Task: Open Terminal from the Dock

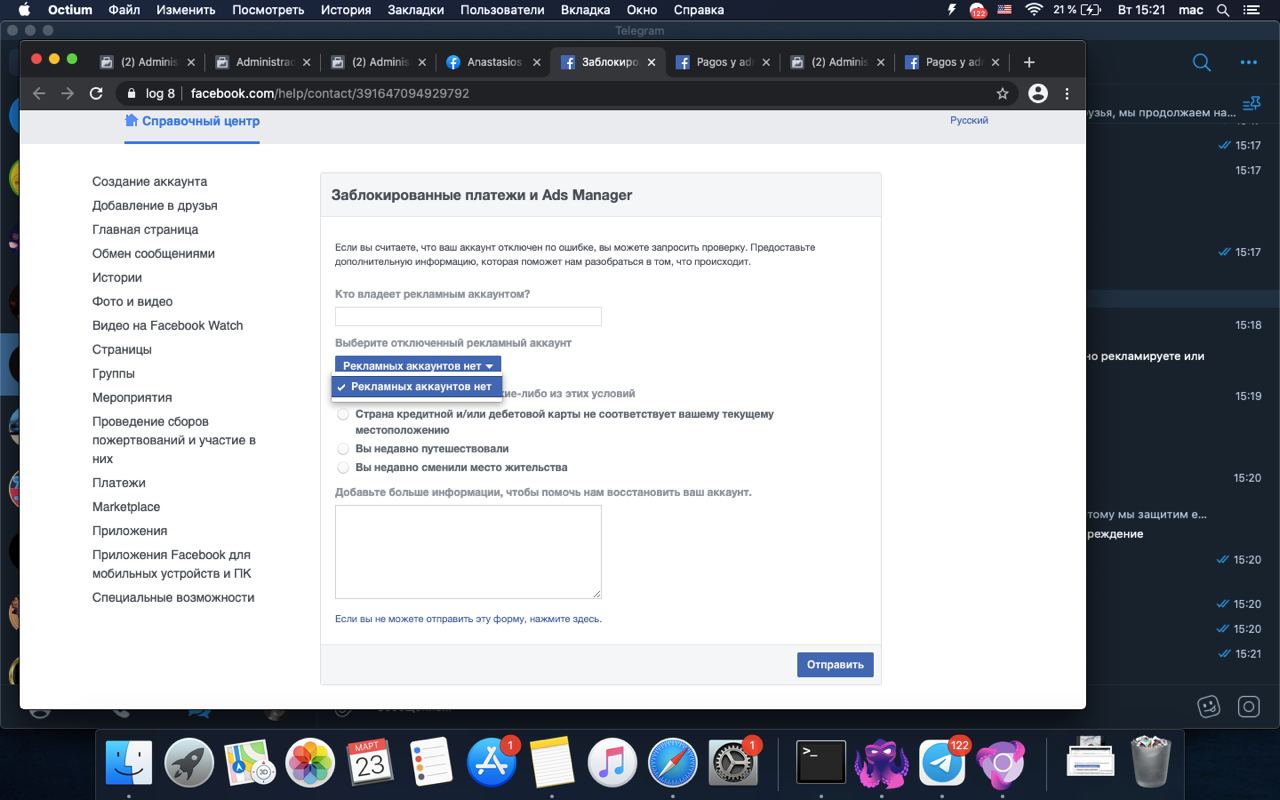Action: tap(821, 764)
